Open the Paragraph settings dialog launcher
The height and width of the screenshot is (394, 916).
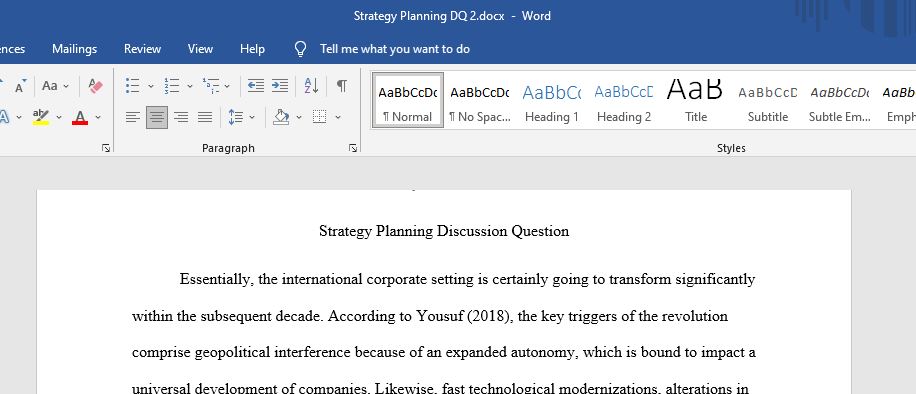click(x=353, y=148)
